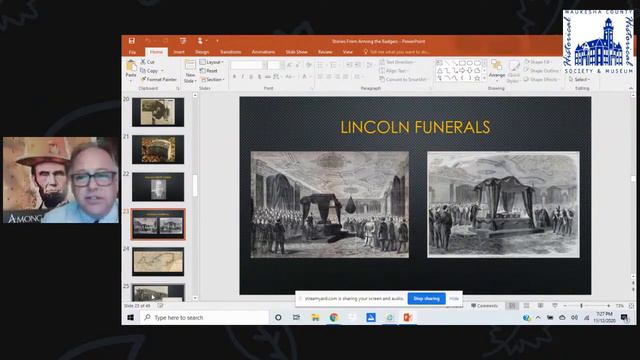
Task: Open Task View on taskbar
Action: (296, 318)
